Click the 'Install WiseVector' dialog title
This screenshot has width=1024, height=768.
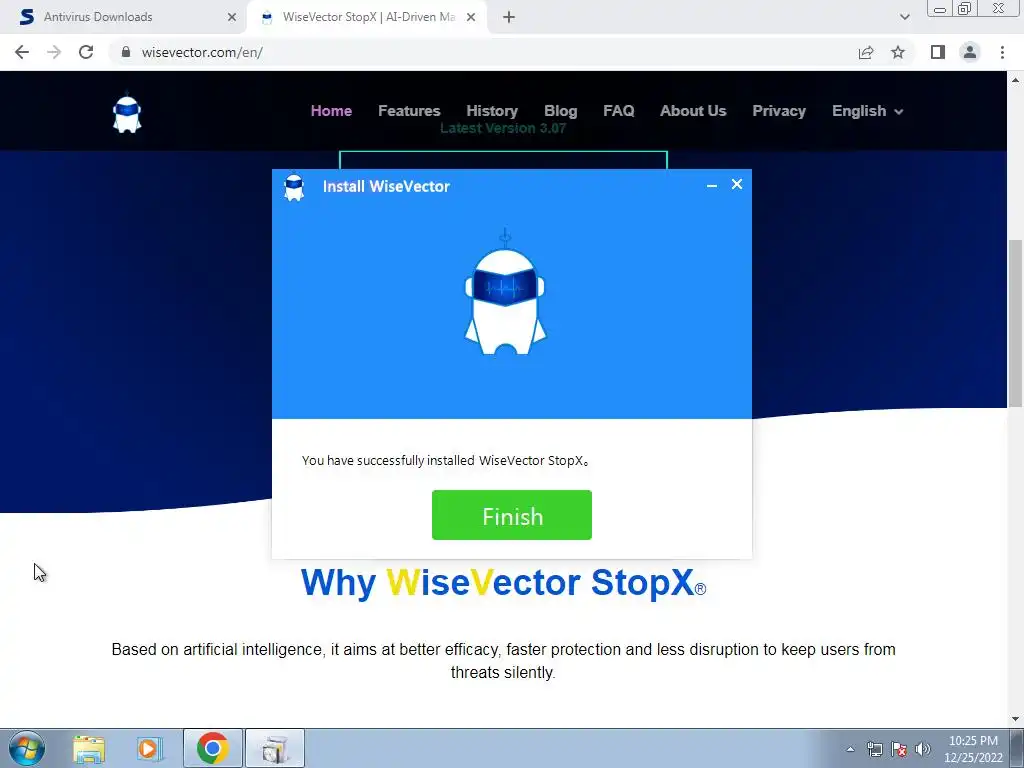click(x=386, y=186)
